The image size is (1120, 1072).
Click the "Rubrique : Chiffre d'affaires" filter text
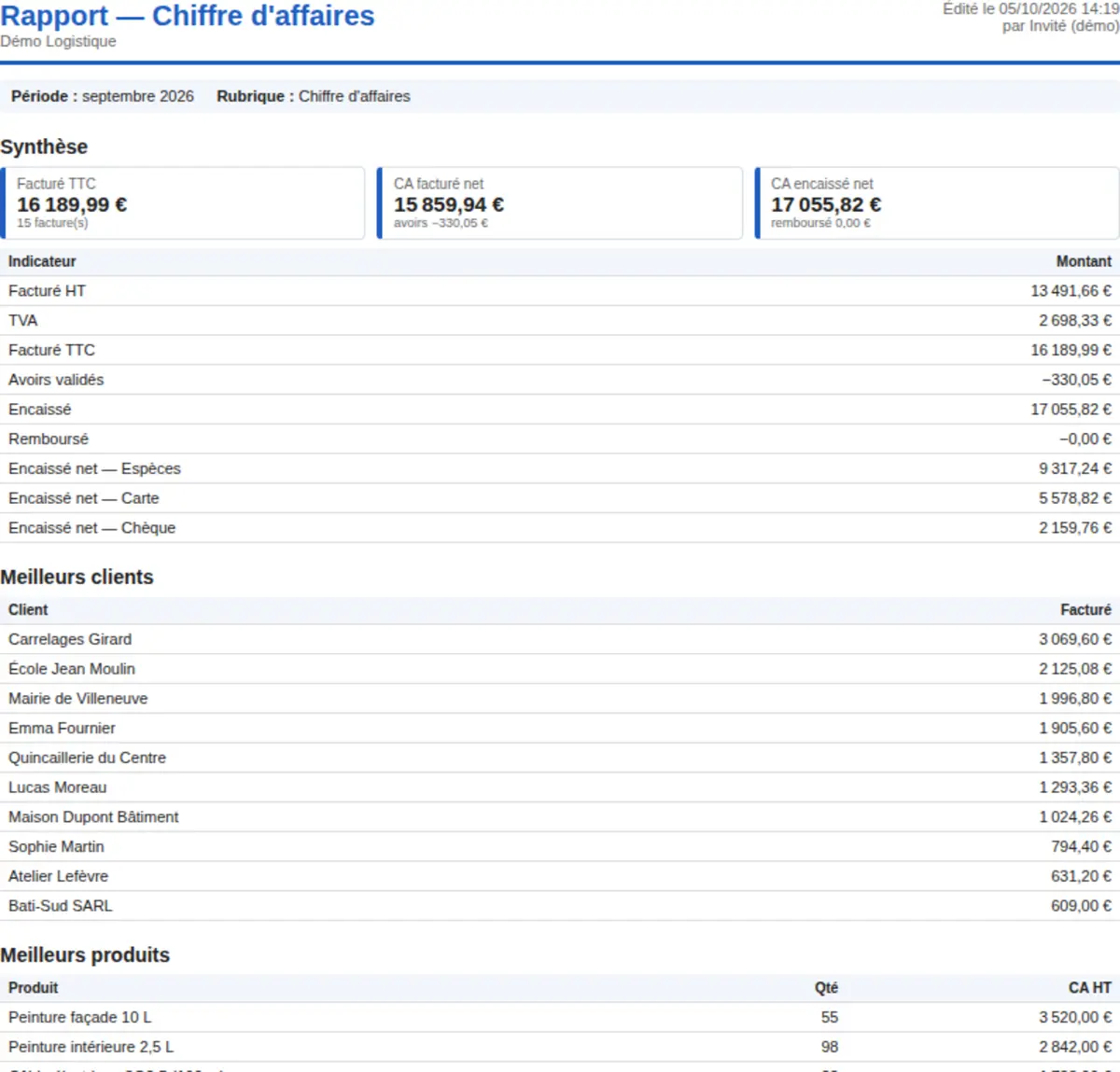tap(314, 96)
